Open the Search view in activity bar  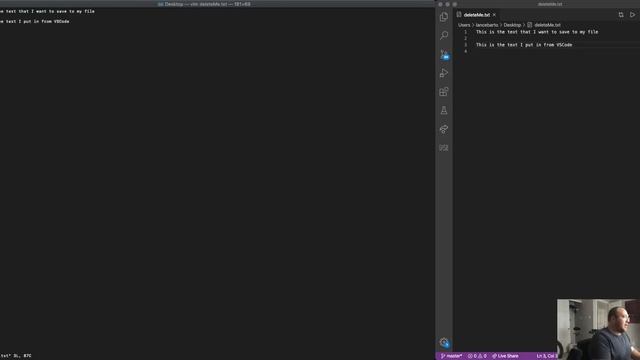pyautogui.click(x=444, y=36)
